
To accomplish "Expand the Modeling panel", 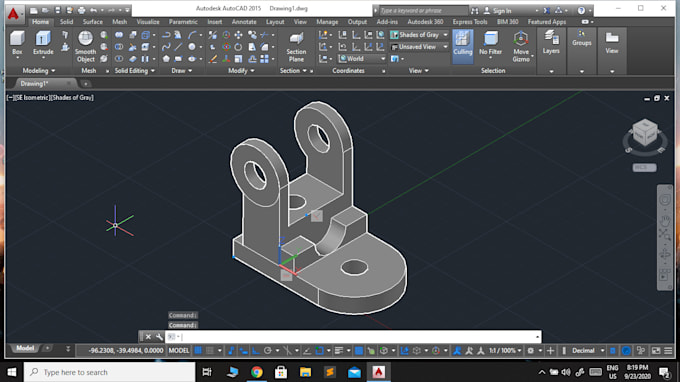I will [39, 71].
